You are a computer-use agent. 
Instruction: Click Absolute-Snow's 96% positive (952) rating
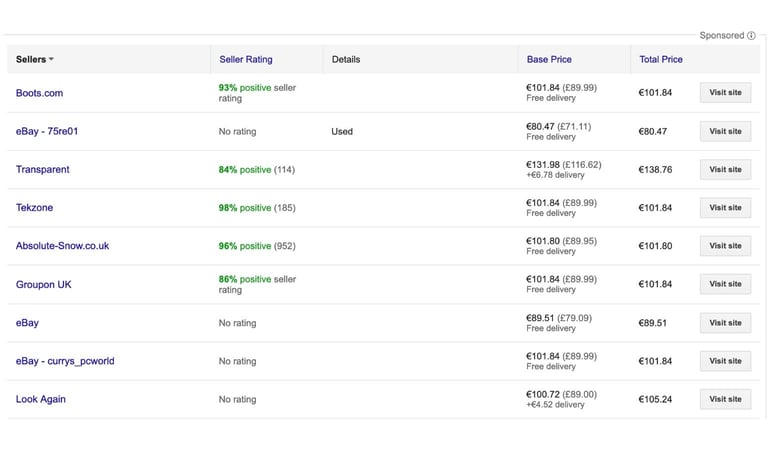pos(257,246)
